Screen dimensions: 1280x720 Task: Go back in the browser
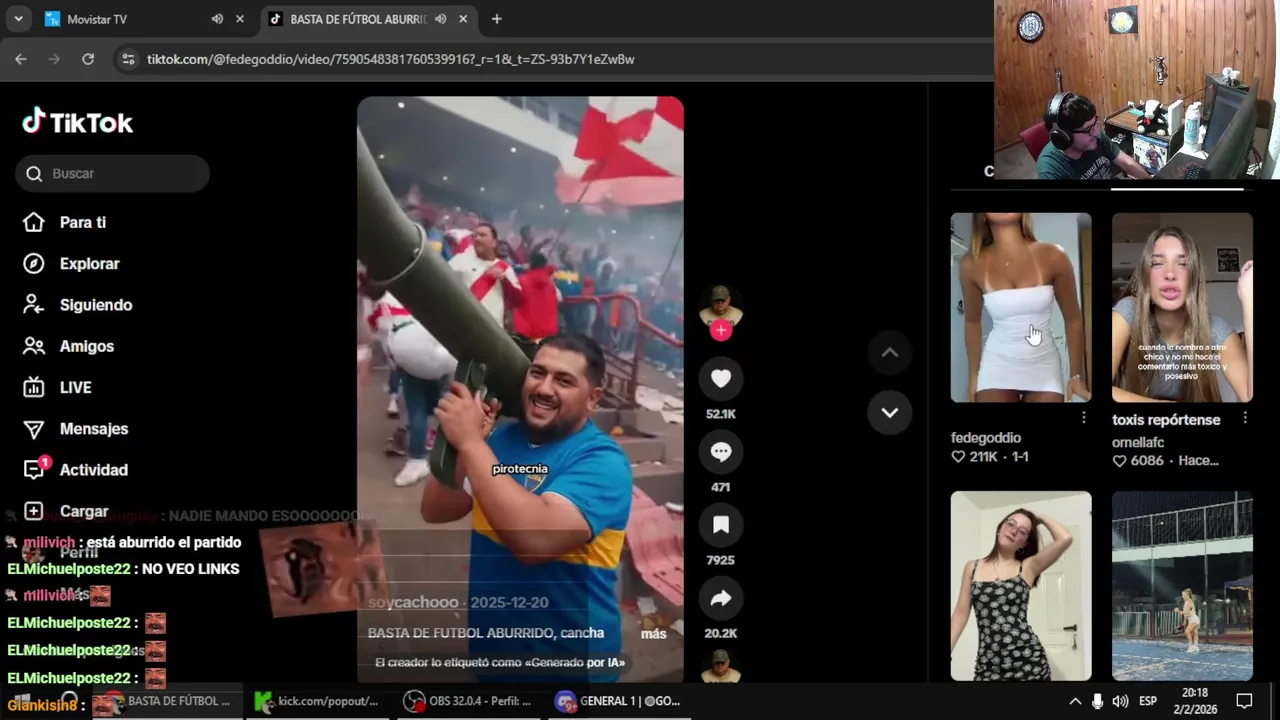click(21, 59)
